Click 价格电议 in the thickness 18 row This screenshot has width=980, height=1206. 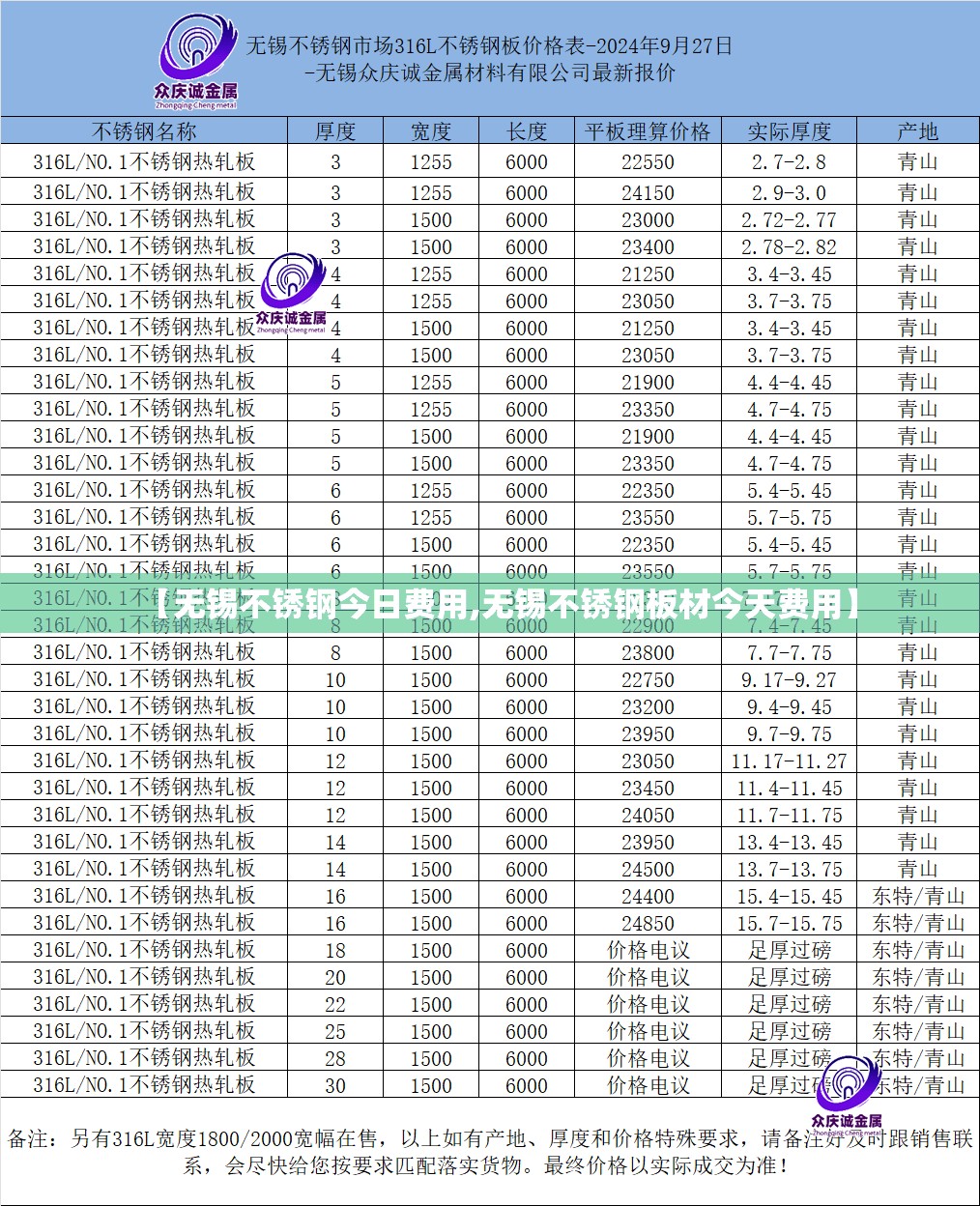tap(648, 950)
